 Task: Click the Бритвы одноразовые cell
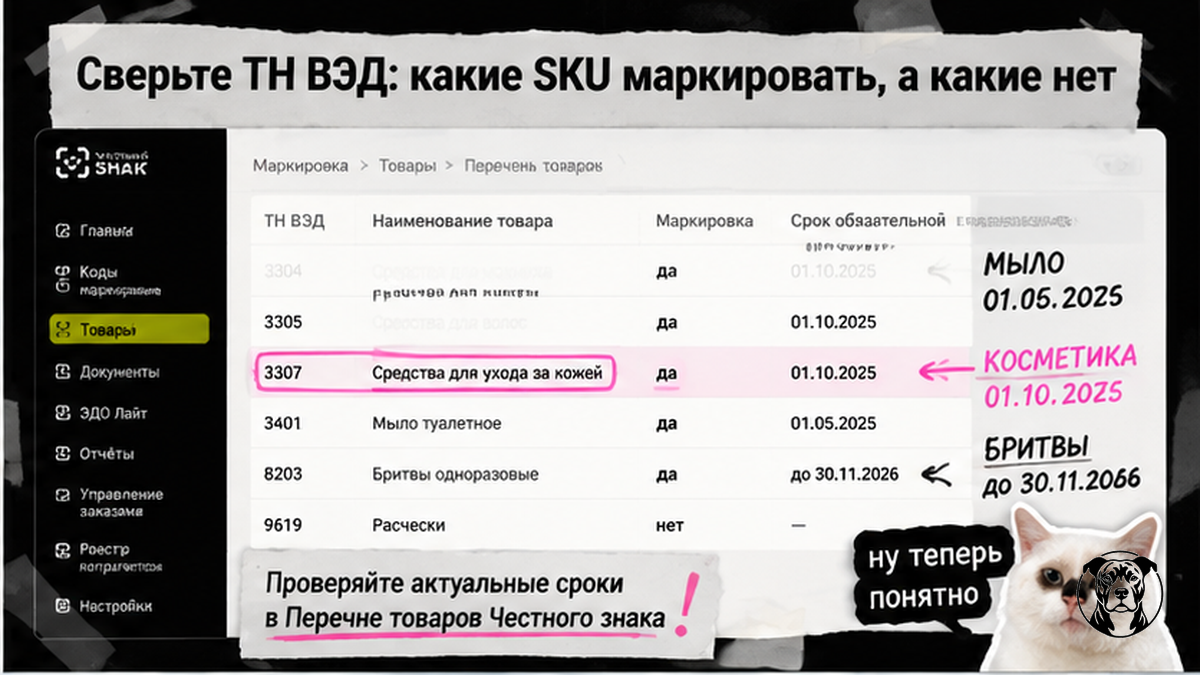(x=455, y=474)
